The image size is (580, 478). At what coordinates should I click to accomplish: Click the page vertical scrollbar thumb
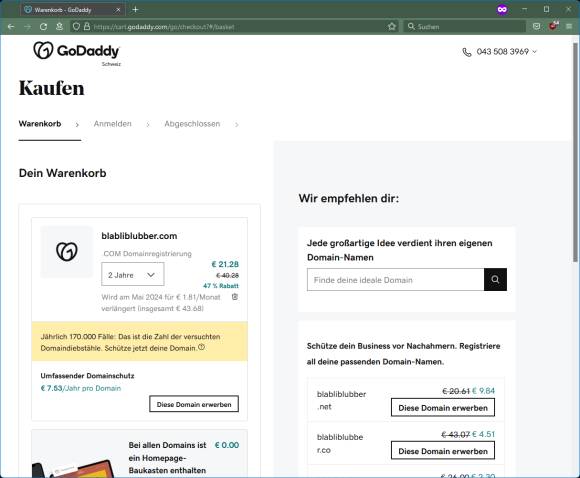coord(576,152)
